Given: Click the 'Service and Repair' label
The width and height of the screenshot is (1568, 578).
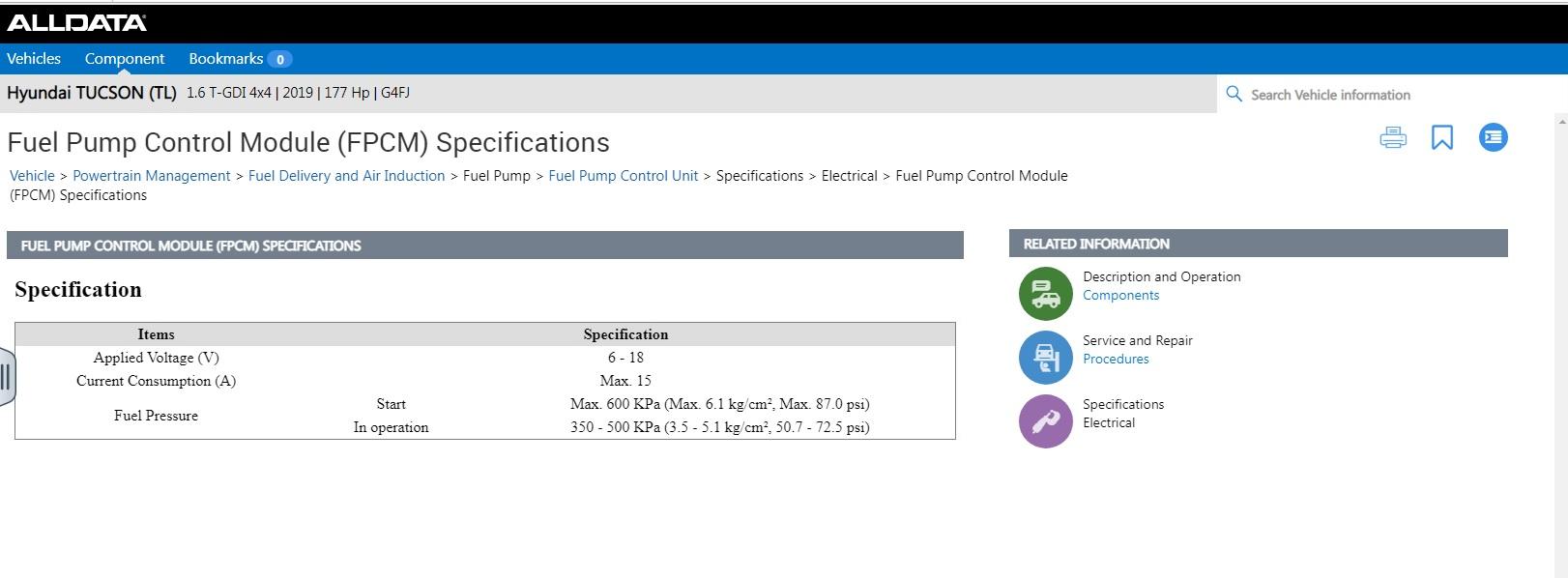Looking at the screenshot, I should pyautogui.click(x=1137, y=340).
